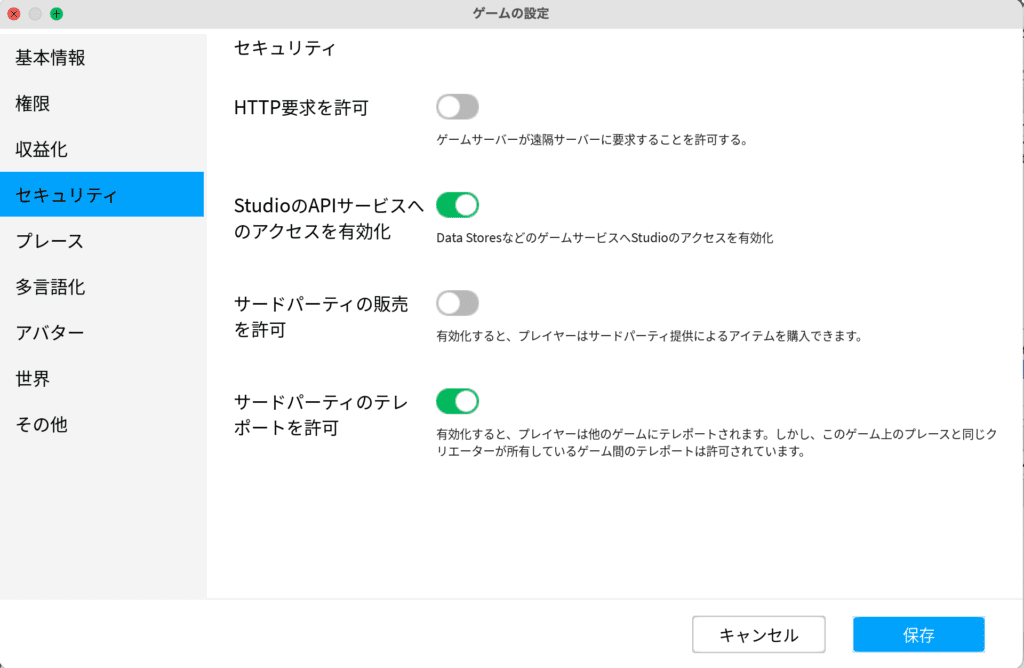Image resolution: width=1024 pixels, height=668 pixels.
Task: Switch to the 世界 settings tab
Action: tap(33, 379)
